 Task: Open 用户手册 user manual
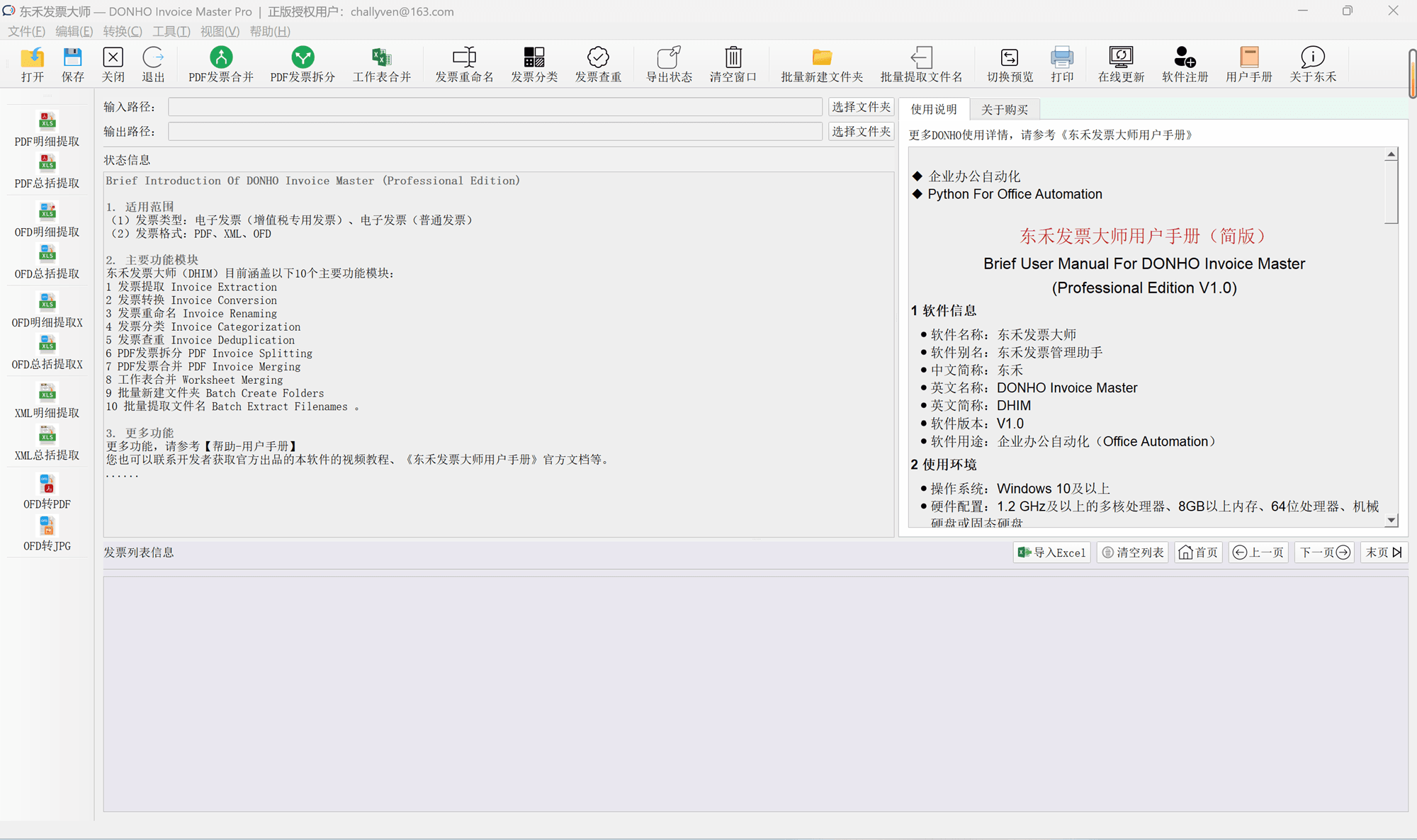pos(1249,64)
